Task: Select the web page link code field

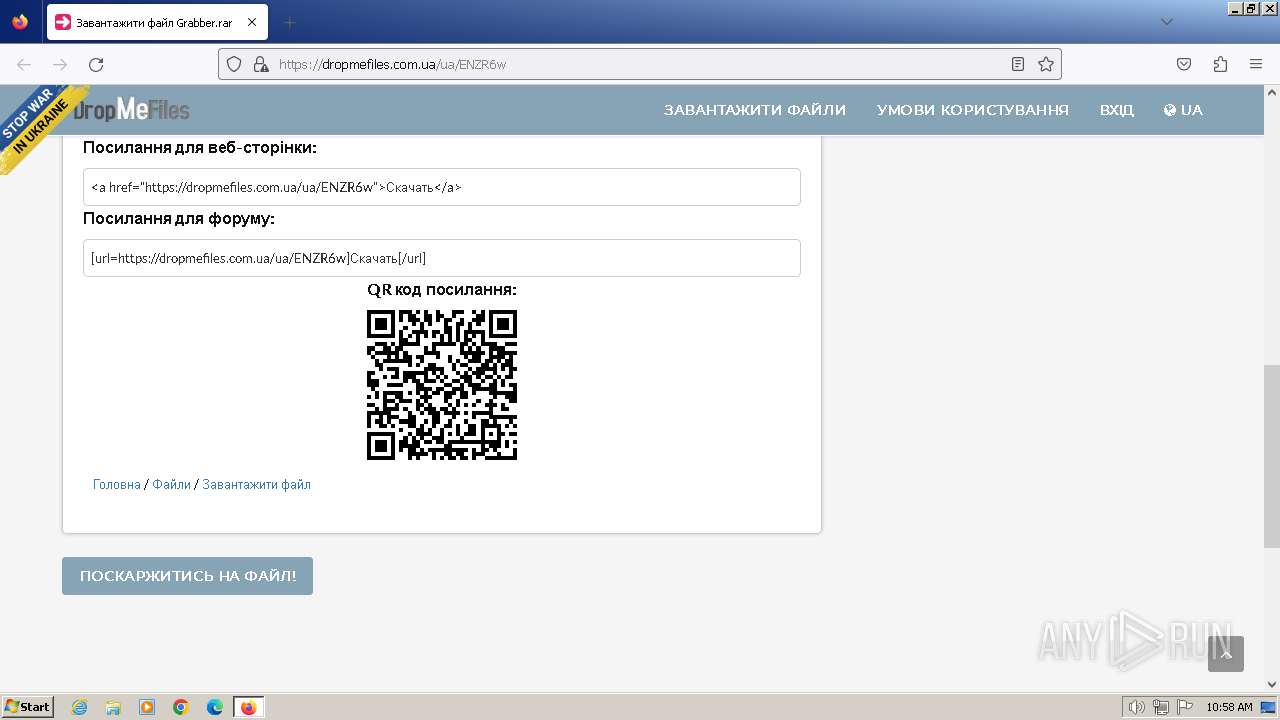Action: click(x=442, y=187)
